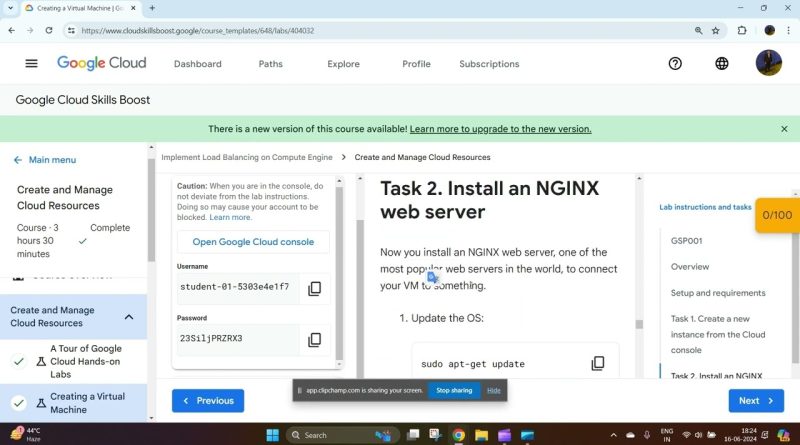The width and height of the screenshot is (800, 445).
Task: Click the credentials panel scrollbar
Action: [339, 273]
